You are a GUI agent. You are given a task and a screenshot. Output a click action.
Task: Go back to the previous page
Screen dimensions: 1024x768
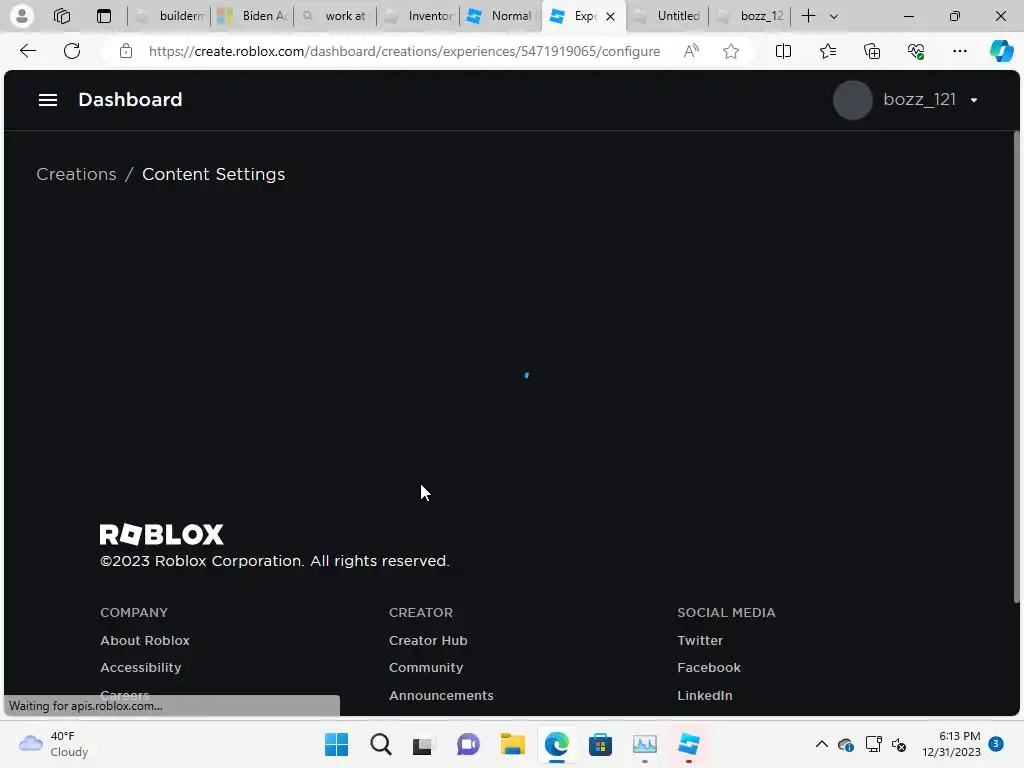[27, 51]
